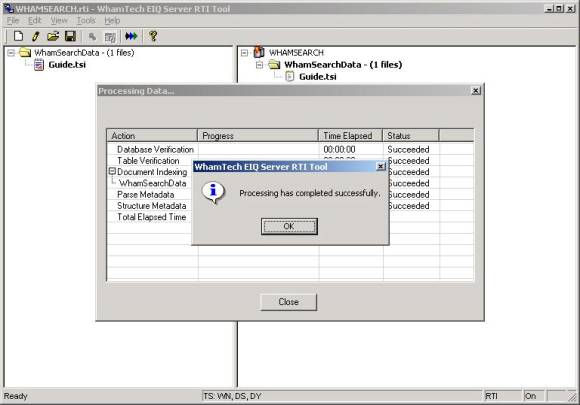
Task: Click the Save floppy disk toolbar icon
Action: 70,36
